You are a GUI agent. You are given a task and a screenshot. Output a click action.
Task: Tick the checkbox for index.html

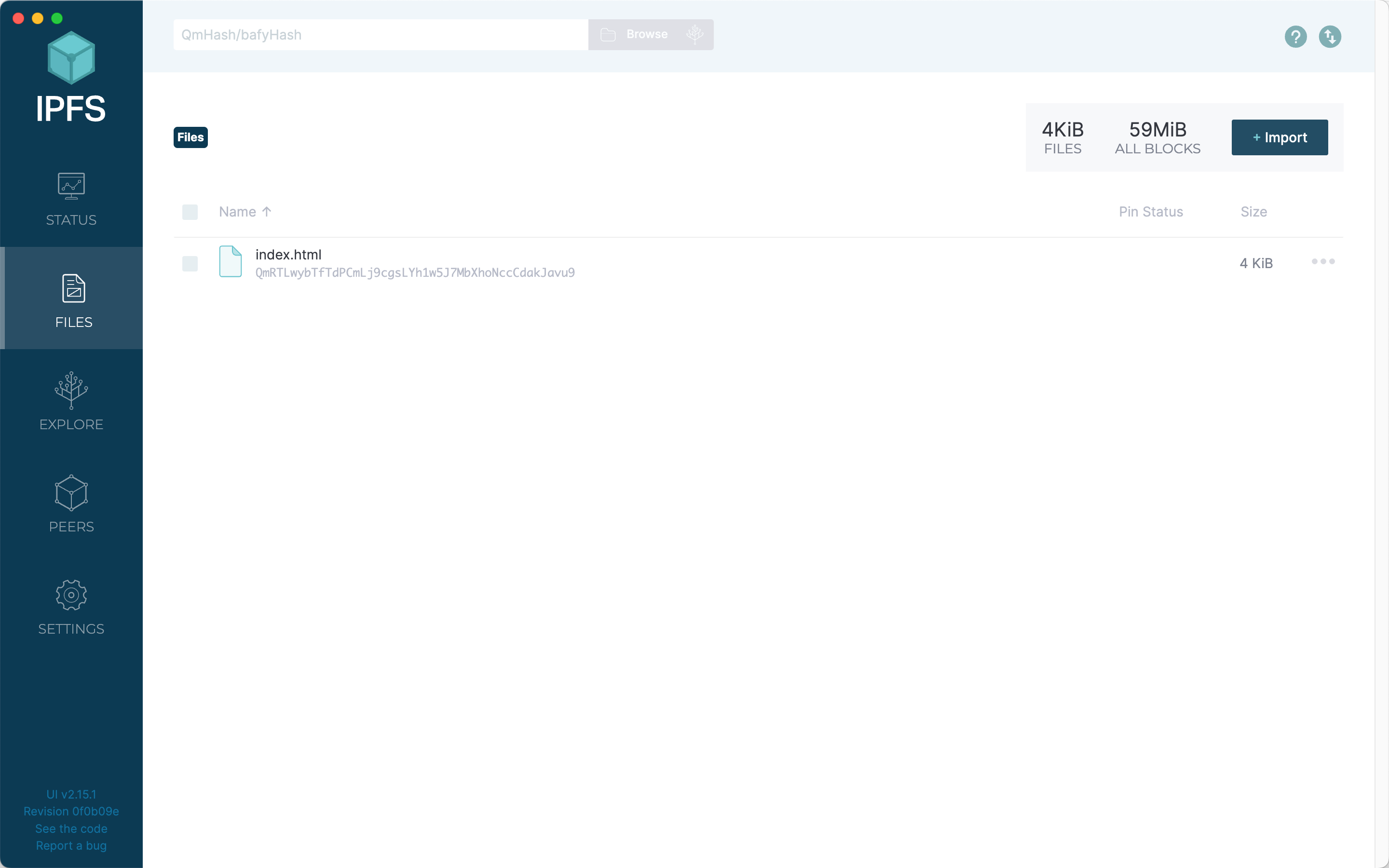point(190,263)
